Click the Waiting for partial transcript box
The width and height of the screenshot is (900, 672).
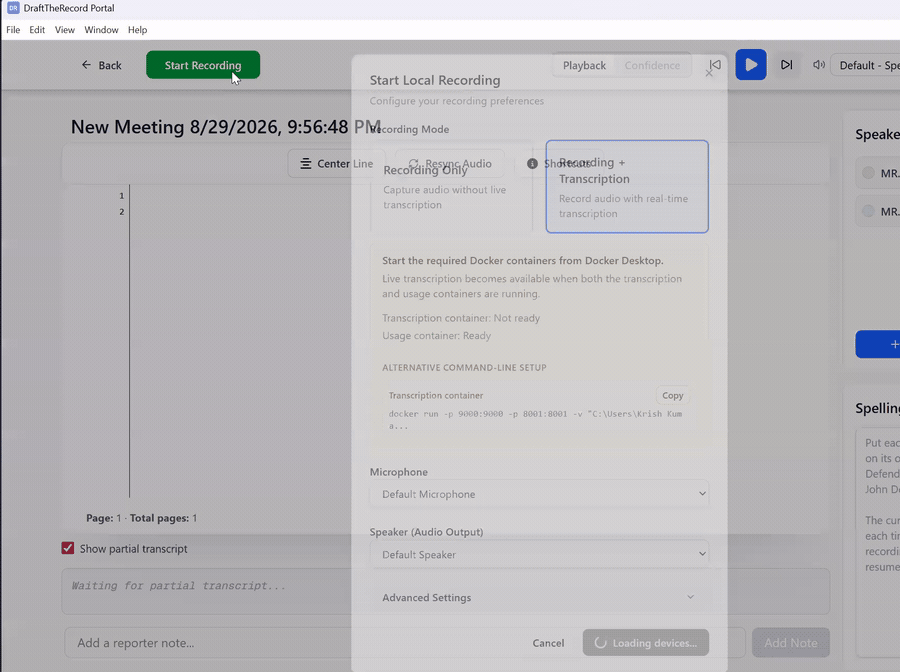click(445, 591)
